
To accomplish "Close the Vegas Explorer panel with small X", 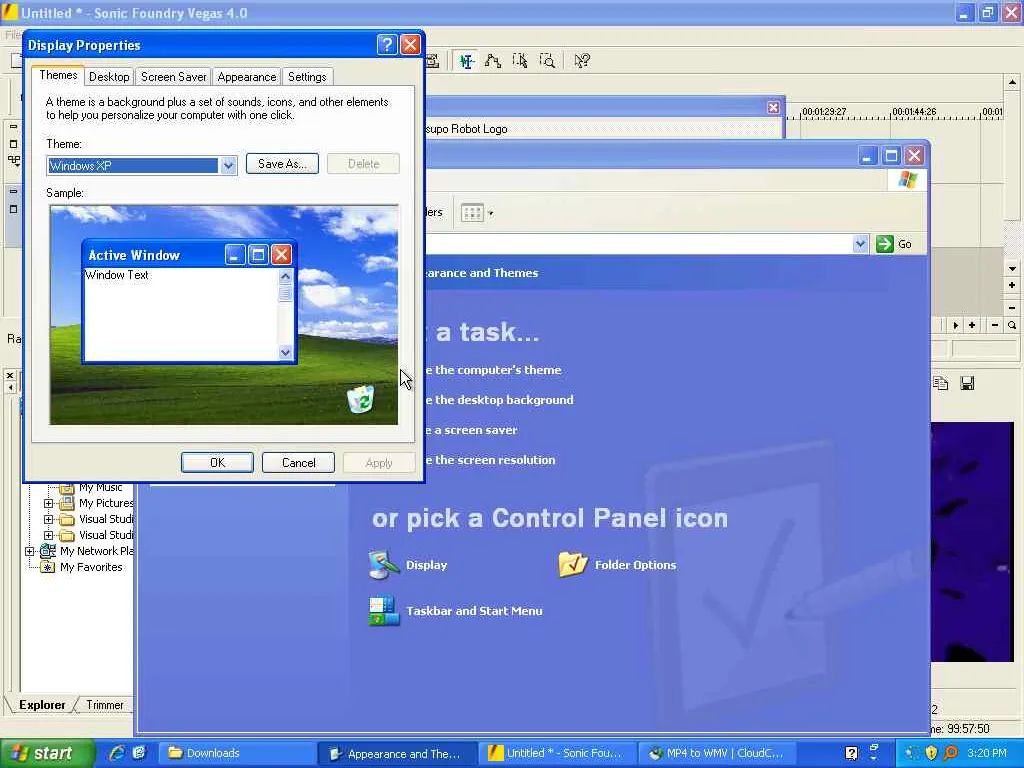I will point(10,376).
